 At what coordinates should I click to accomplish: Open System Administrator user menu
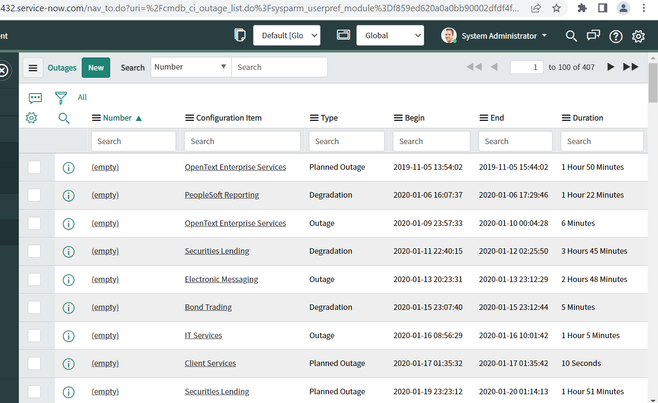(494, 36)
